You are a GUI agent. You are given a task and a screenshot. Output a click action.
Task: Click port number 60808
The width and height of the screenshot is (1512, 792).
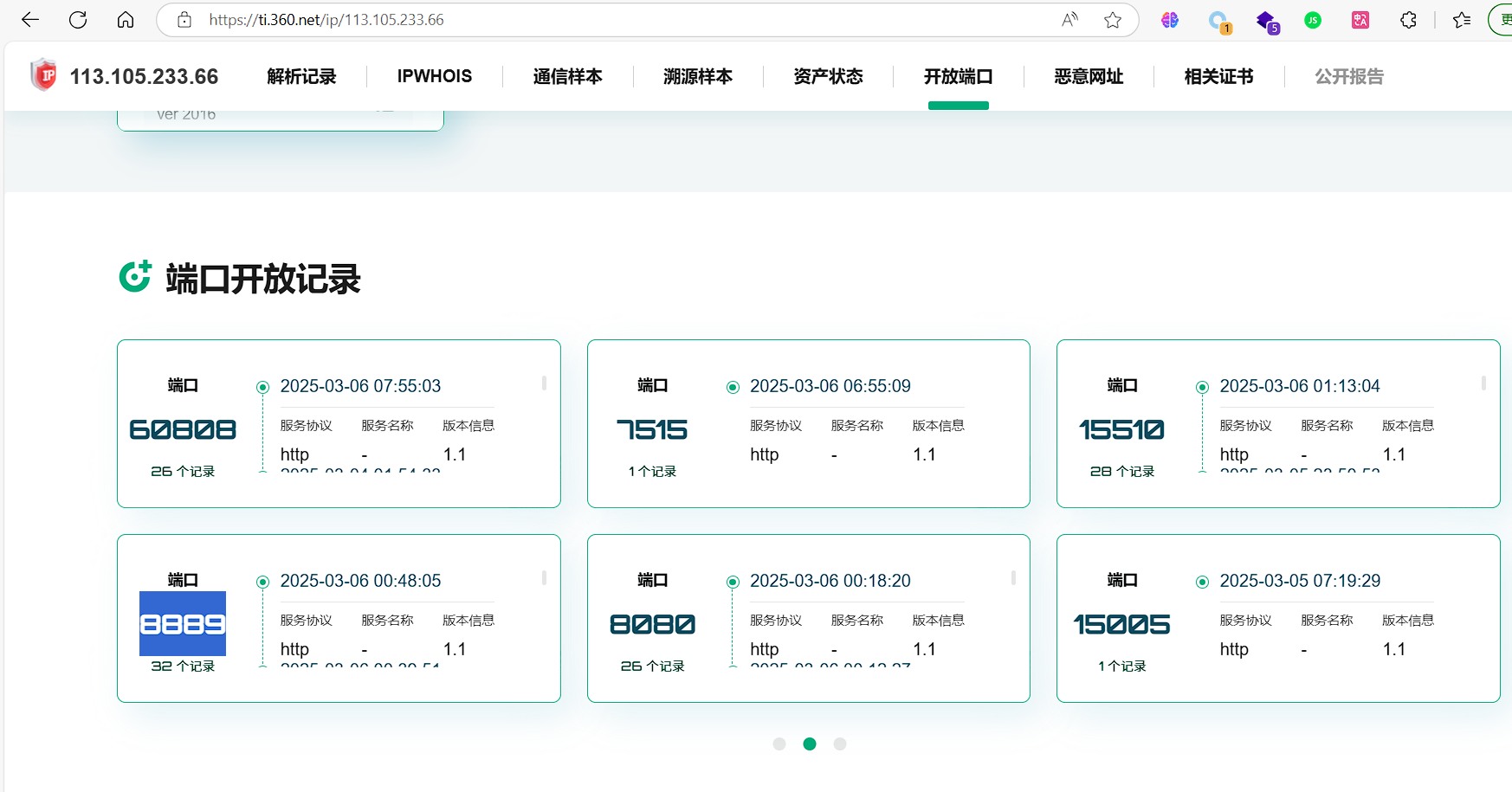coord(183,429)
